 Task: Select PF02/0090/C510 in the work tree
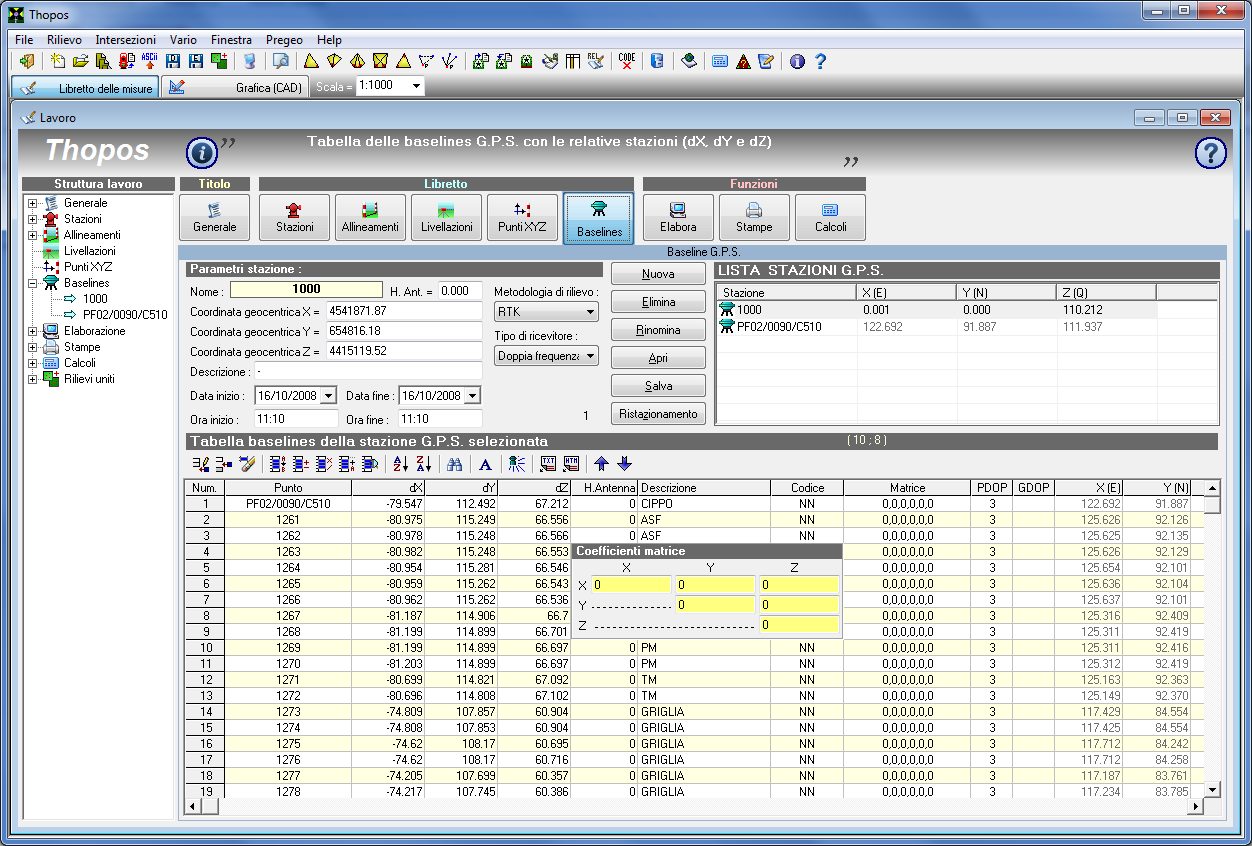pos(125,315)
